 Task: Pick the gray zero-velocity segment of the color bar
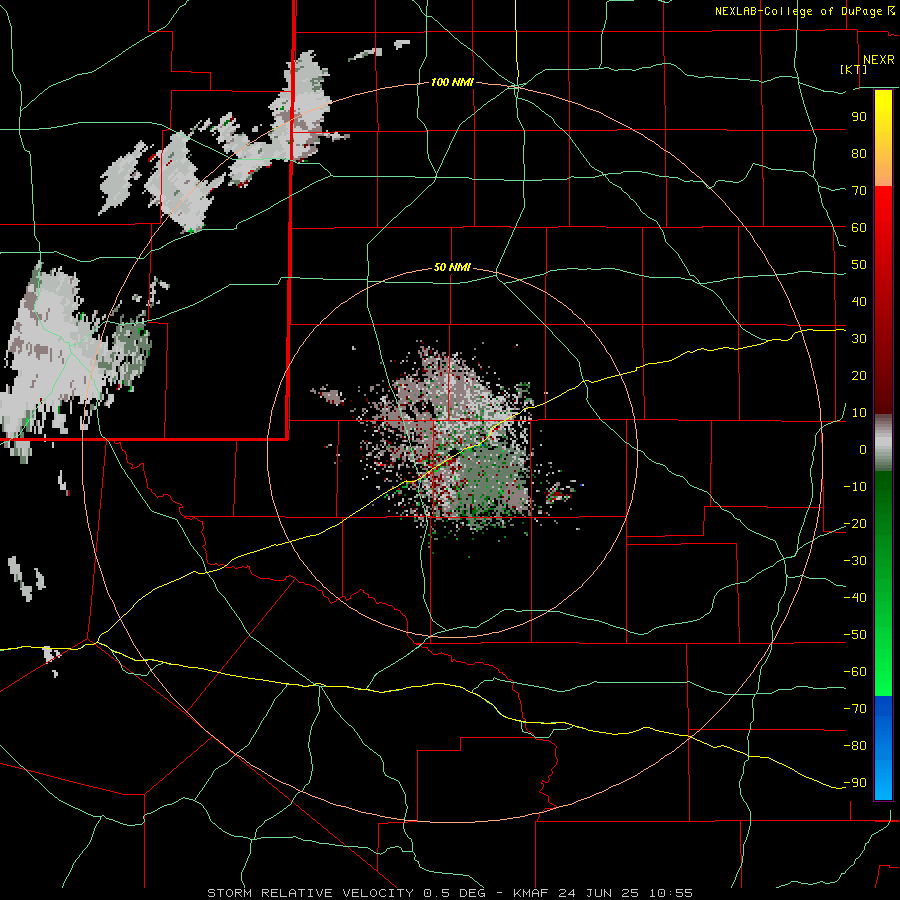point(883,443)
